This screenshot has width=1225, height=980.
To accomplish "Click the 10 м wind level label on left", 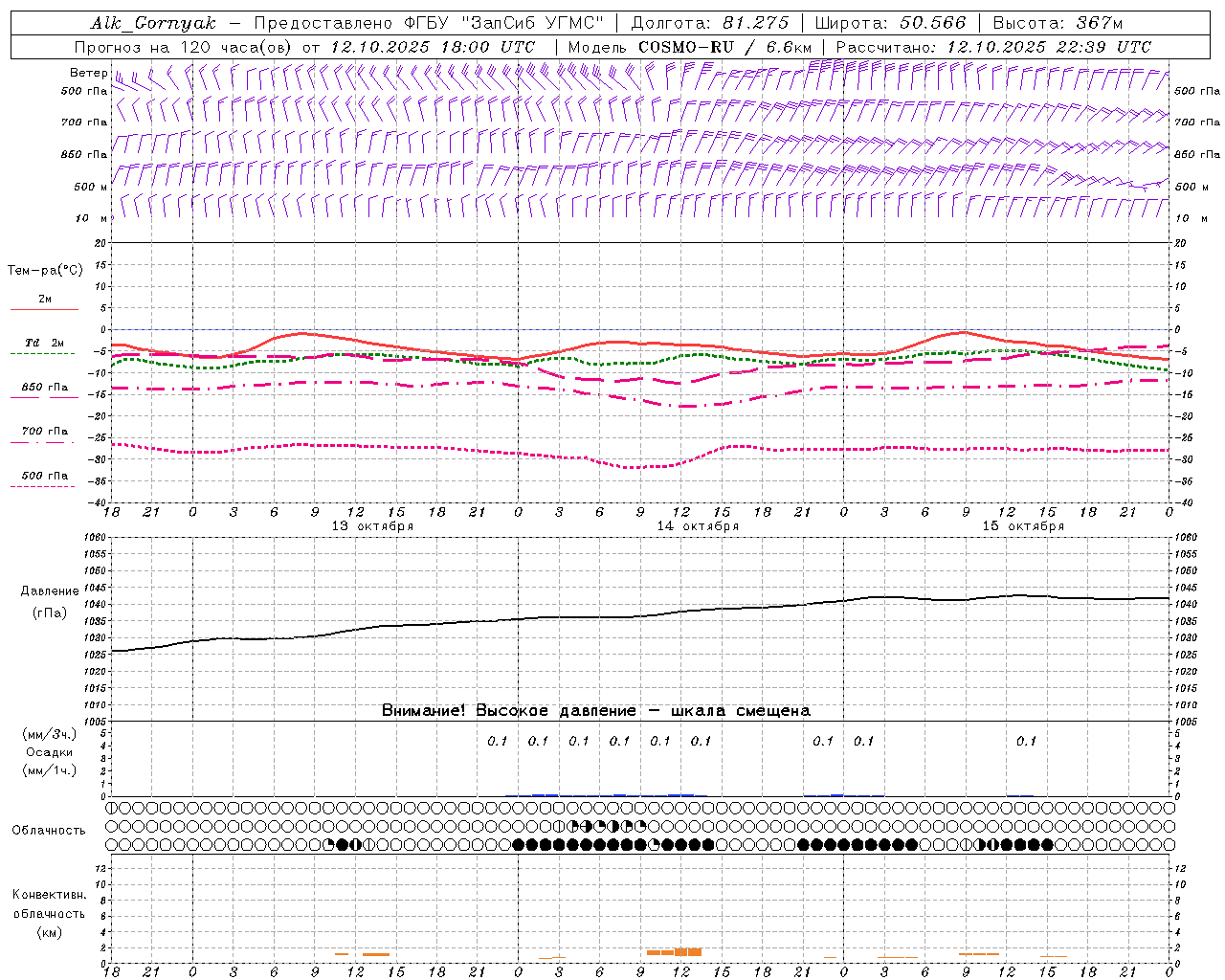I will [92, 218].
